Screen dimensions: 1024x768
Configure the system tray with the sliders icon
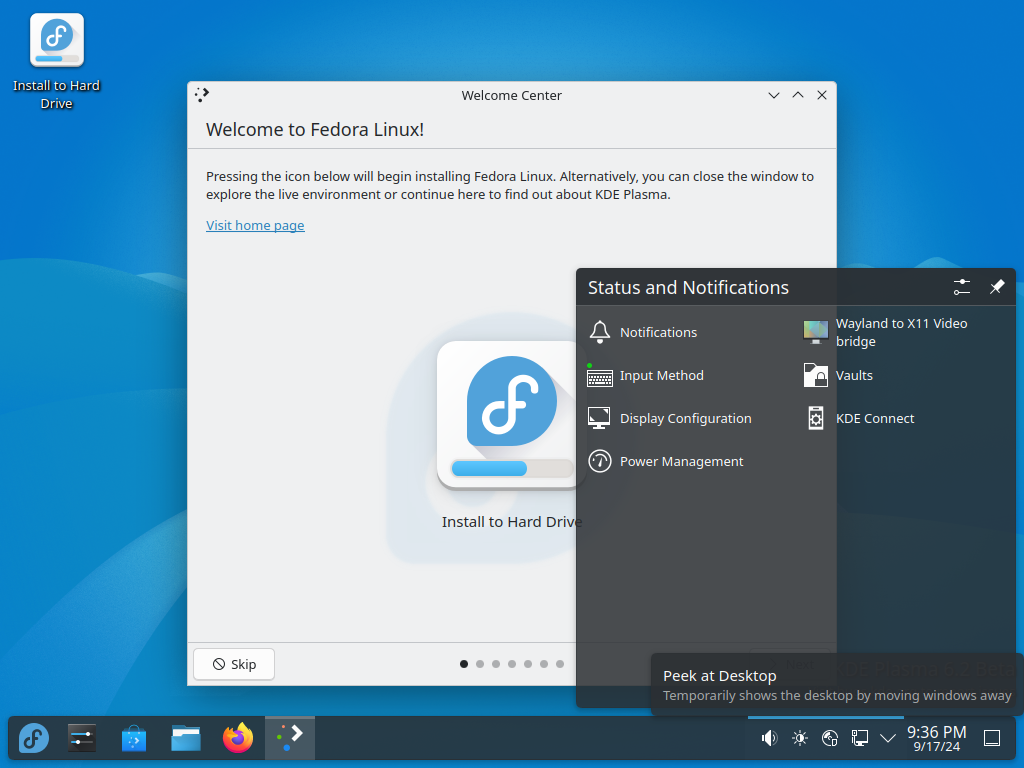962,287
